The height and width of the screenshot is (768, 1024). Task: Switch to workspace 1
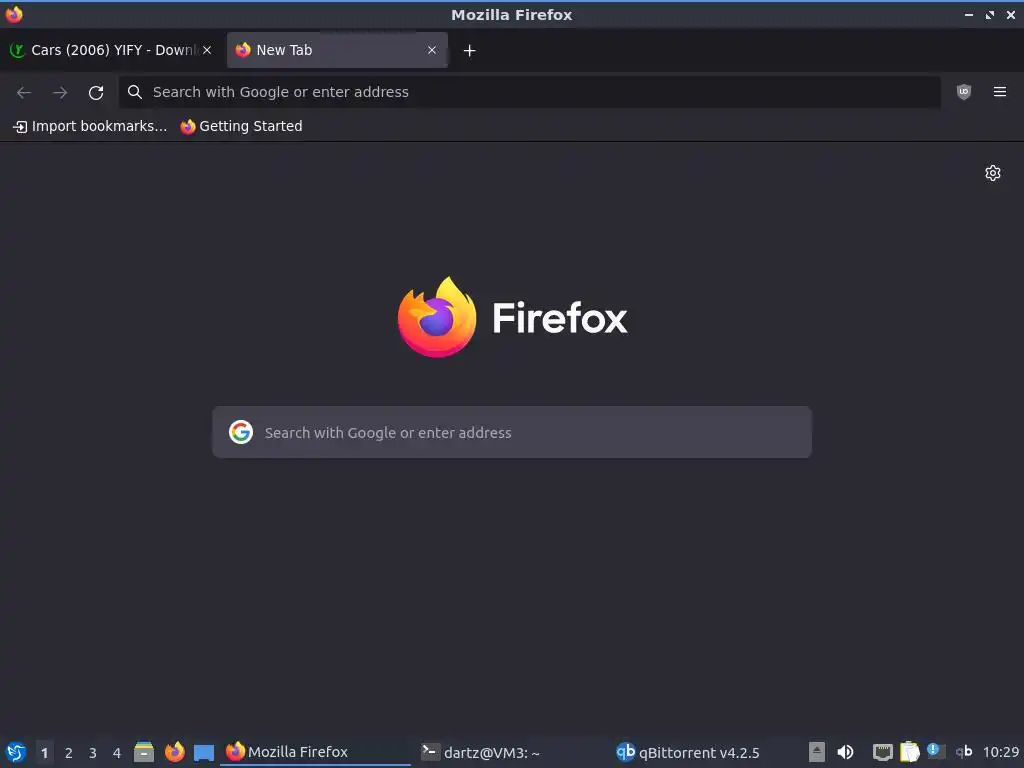coord(44,753)
